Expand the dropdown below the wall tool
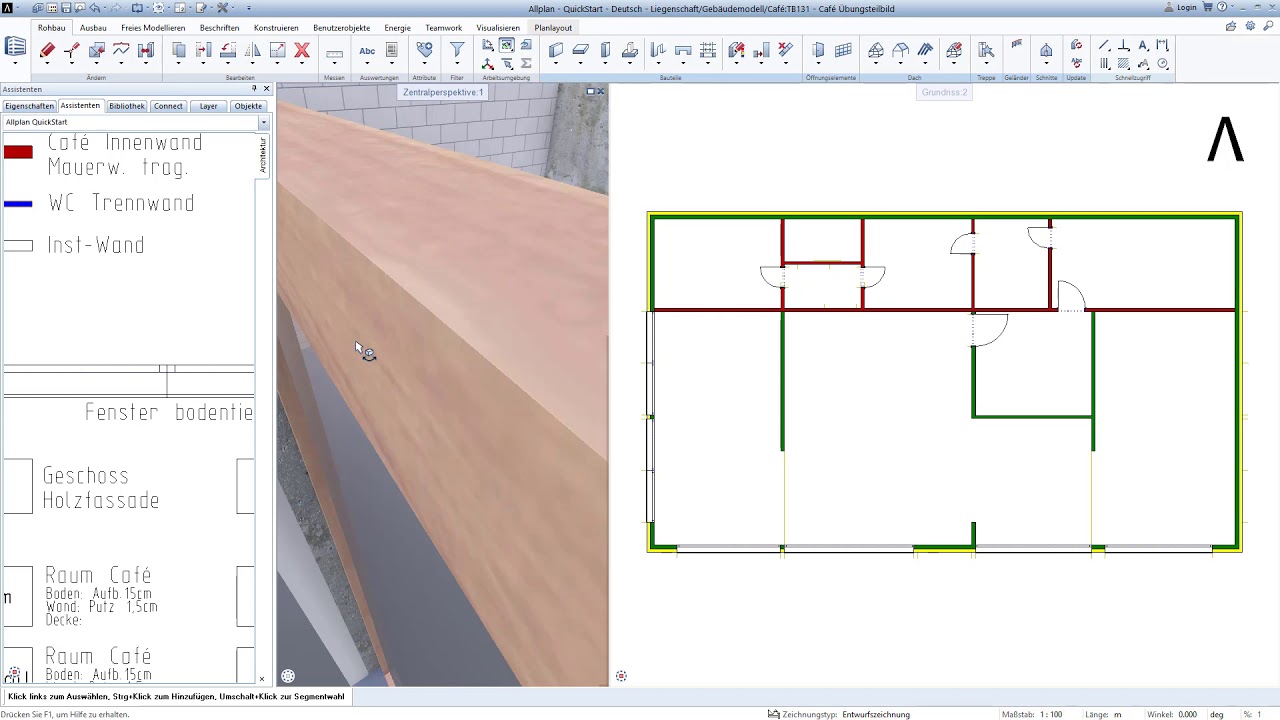This screenshot has width=1280, height=720. 556,65
